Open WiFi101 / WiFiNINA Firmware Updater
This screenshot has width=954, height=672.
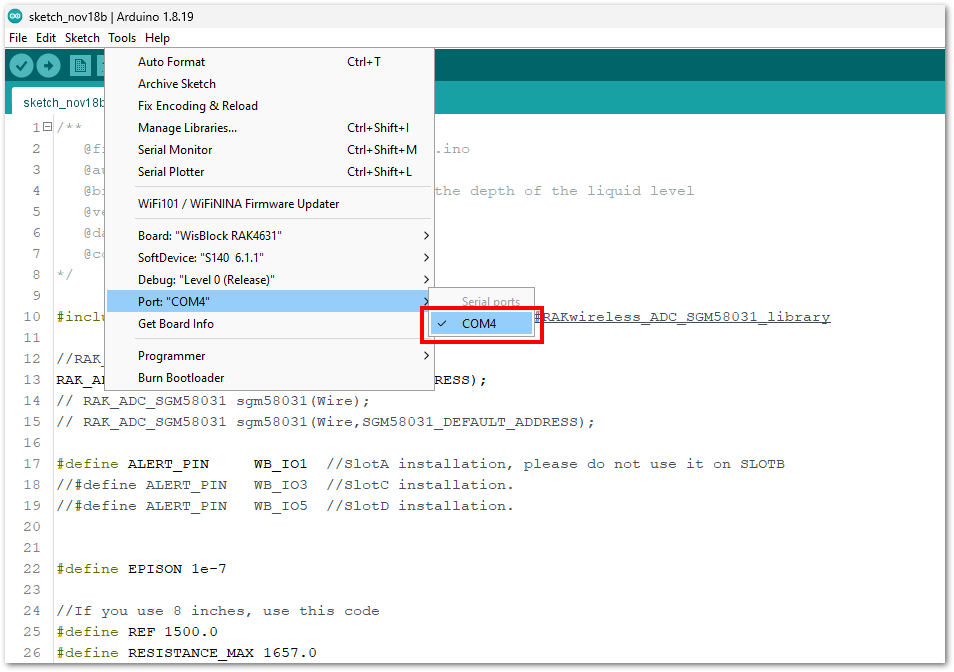coord(269,204)
